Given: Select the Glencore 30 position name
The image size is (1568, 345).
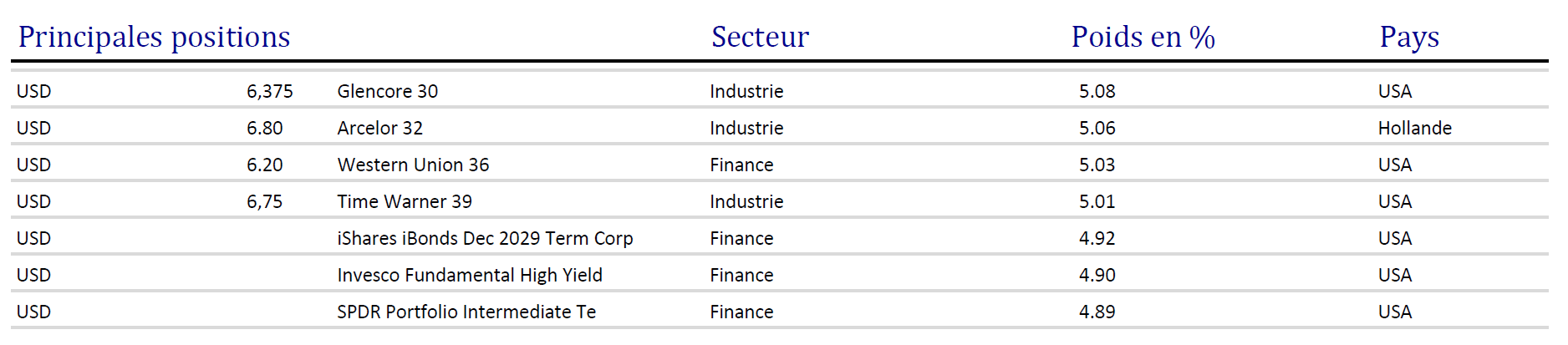Looking at the screenshot, I should 387,91.
